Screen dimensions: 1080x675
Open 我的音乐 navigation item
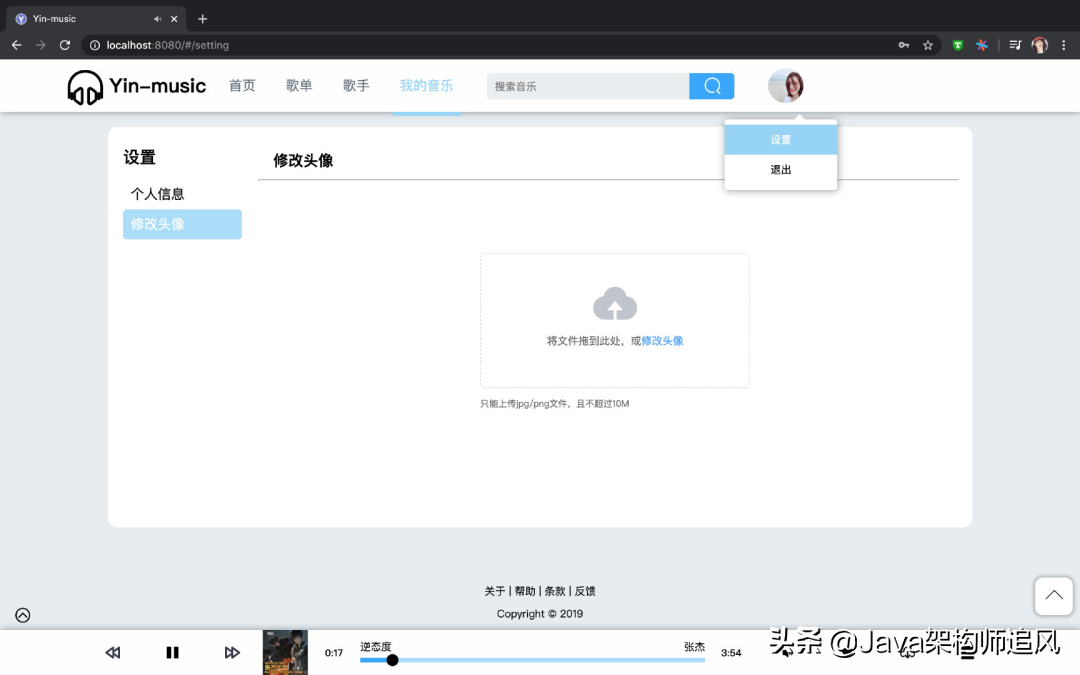click(426, 85)
